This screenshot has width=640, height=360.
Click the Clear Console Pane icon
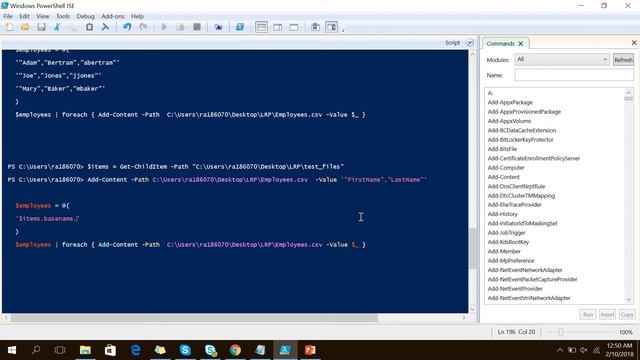point(105,27)
